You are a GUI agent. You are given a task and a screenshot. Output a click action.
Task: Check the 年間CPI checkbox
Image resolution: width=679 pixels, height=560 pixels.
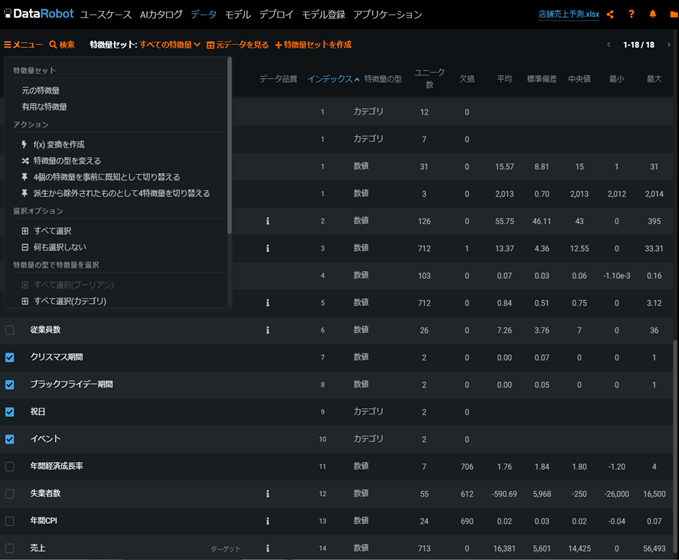pyautogui.click(x=10, y=521)
